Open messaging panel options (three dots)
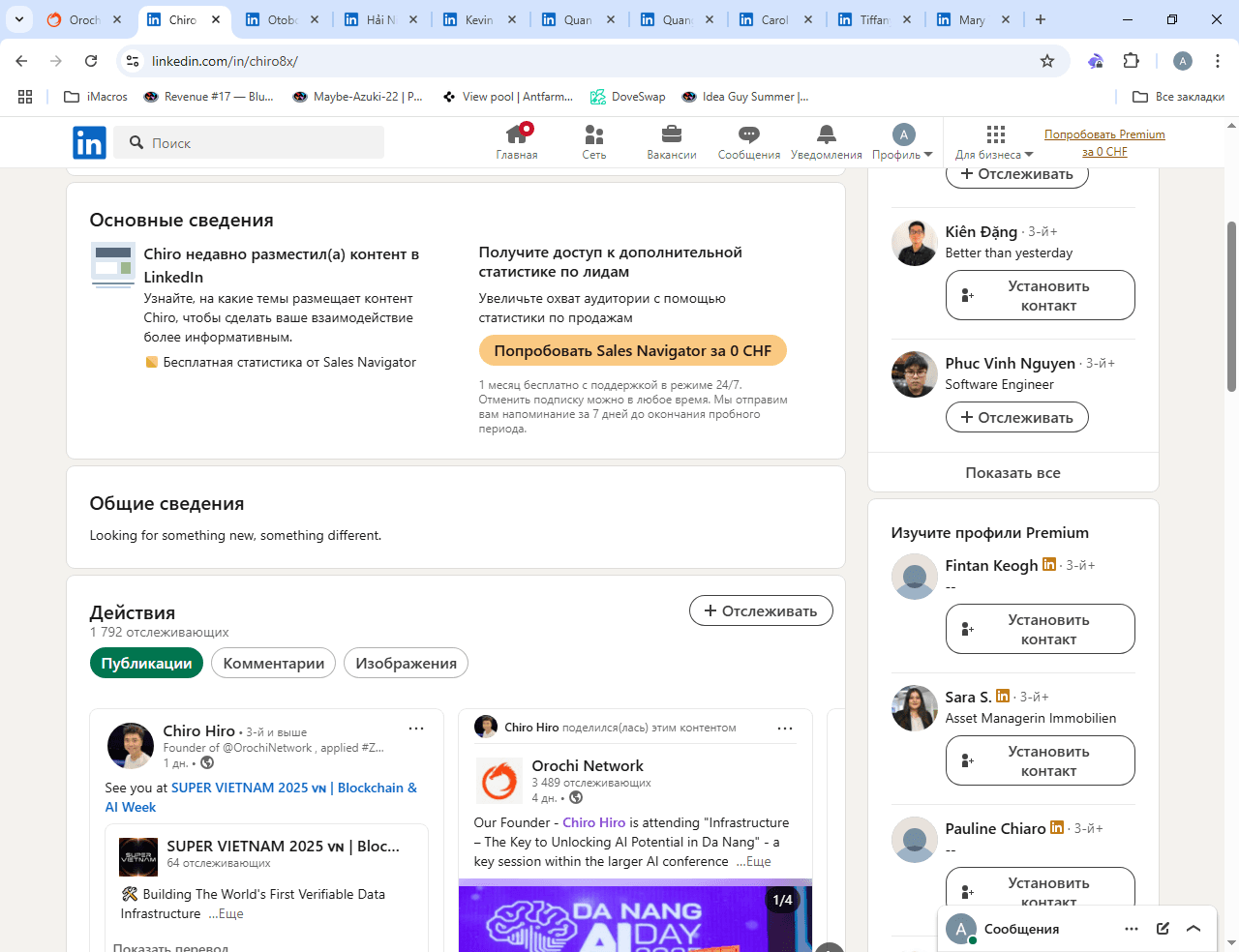The width and height of the screenshot is (1239, 952). click(1132, 929)
